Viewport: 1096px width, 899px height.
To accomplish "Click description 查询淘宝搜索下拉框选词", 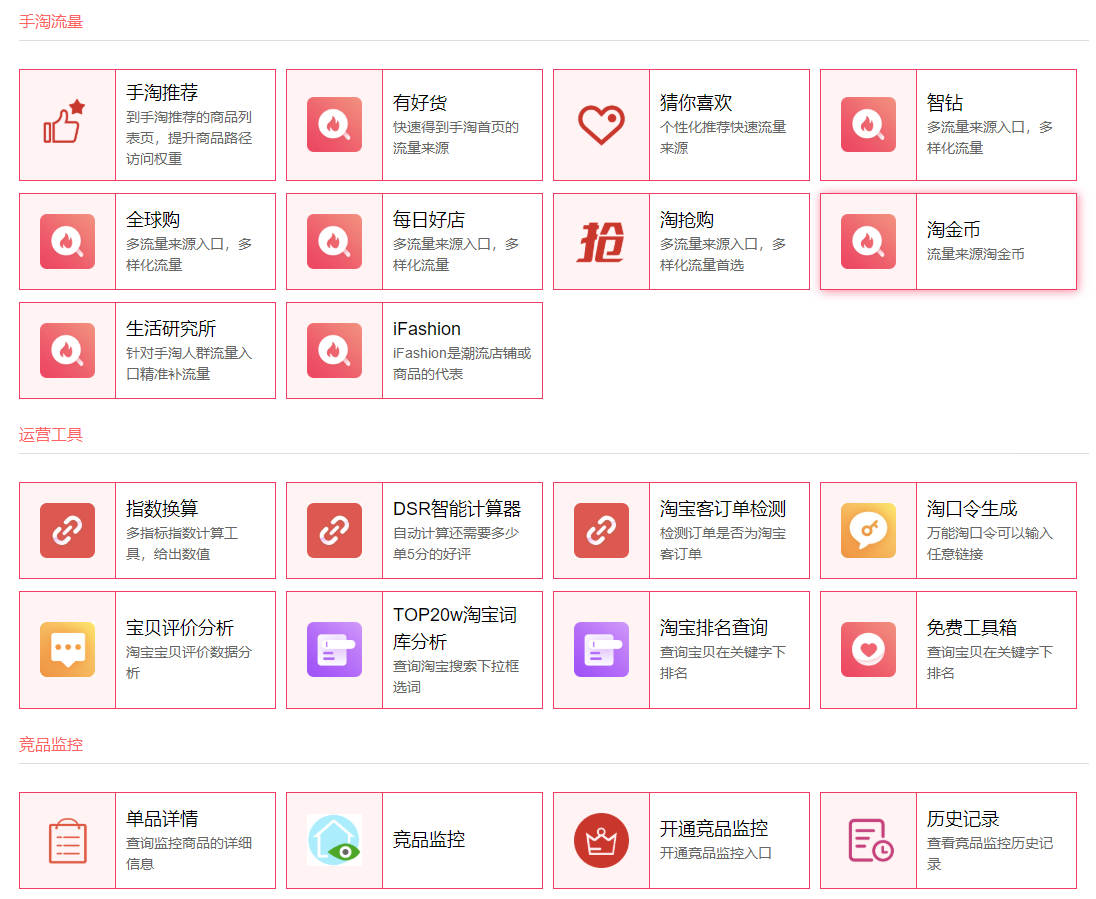I will [456, 676].
